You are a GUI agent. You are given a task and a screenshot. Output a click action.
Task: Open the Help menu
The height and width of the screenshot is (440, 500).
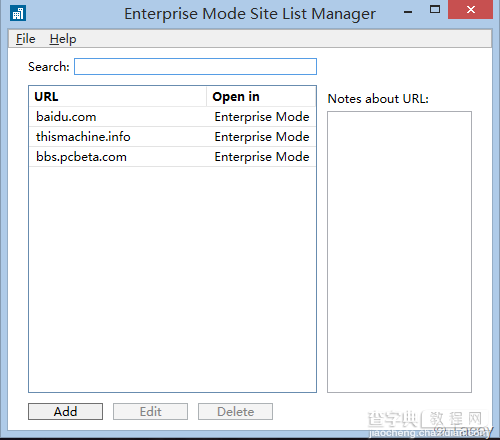63,39
